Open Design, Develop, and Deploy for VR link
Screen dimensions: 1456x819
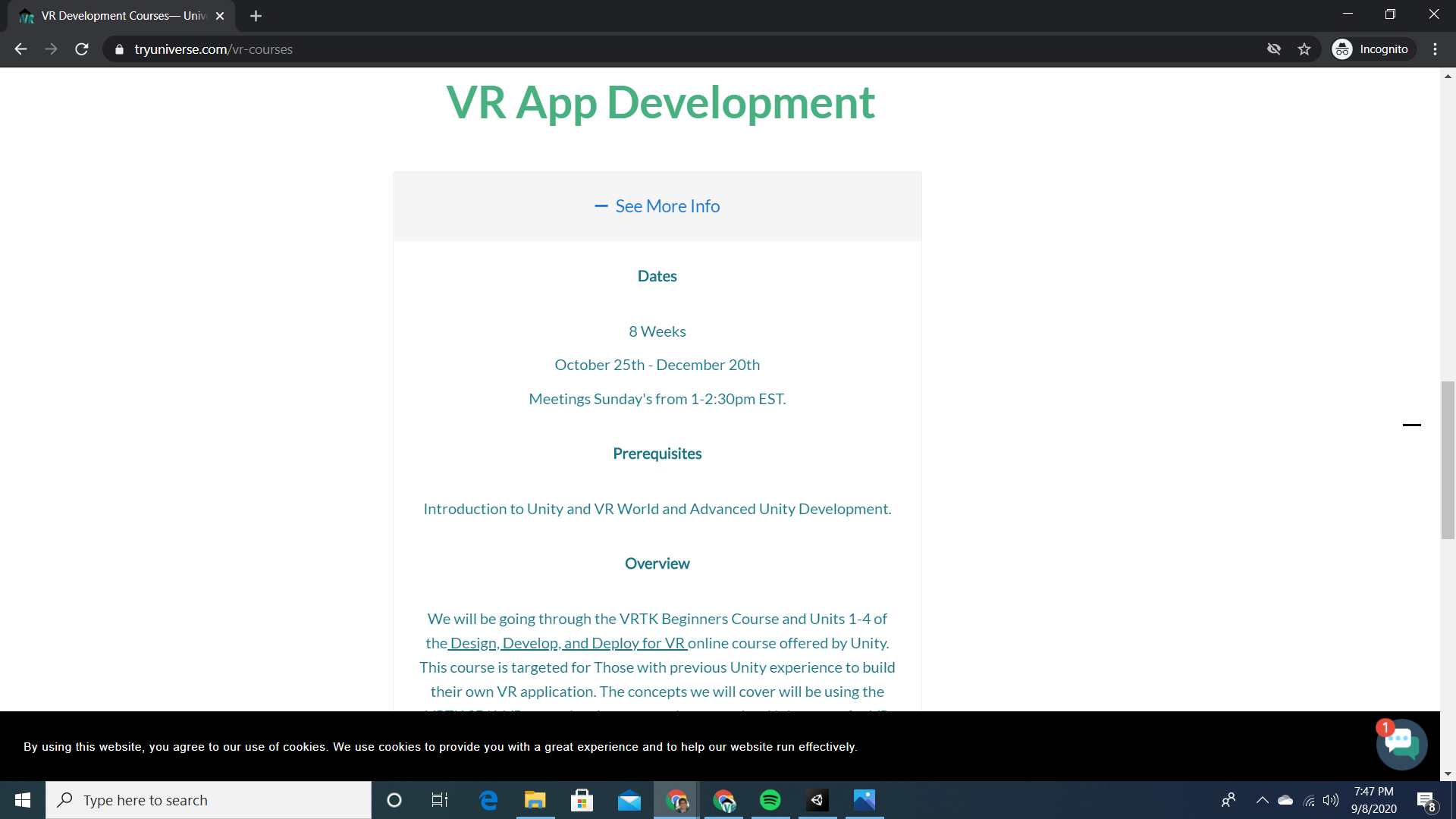point(568,643)
